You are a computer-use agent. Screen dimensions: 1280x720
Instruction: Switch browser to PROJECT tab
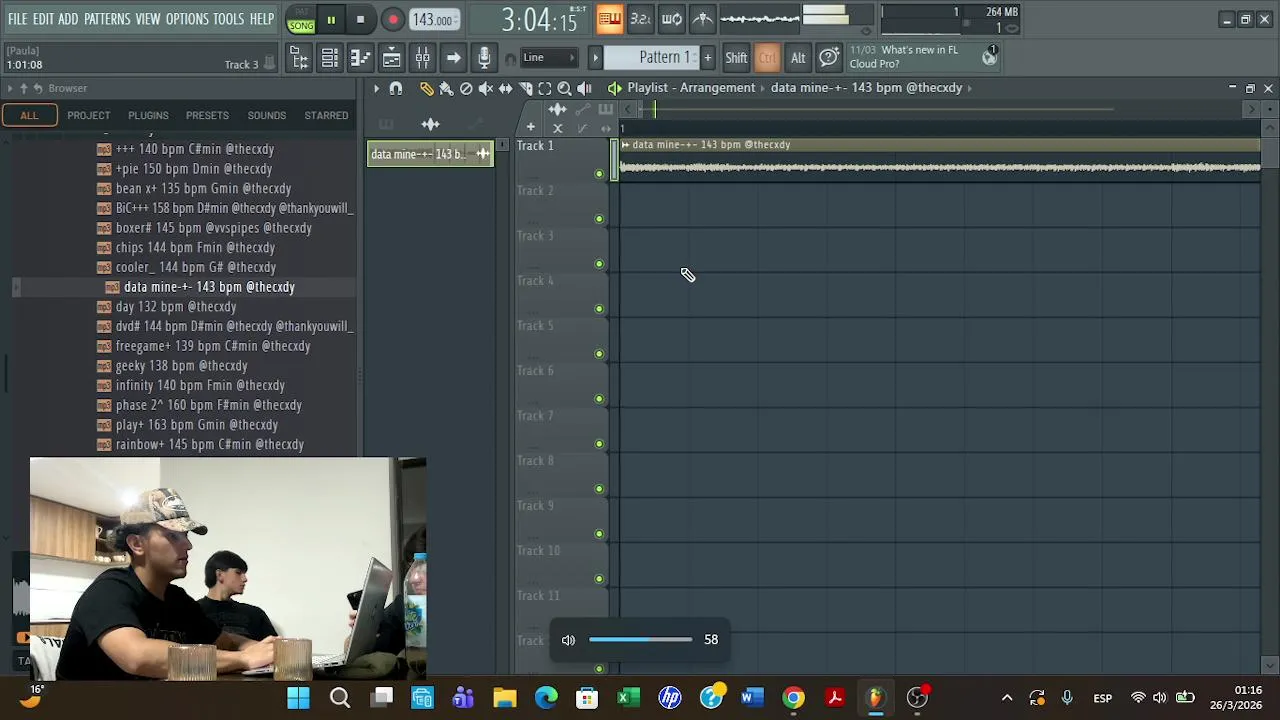click(89, 115)
